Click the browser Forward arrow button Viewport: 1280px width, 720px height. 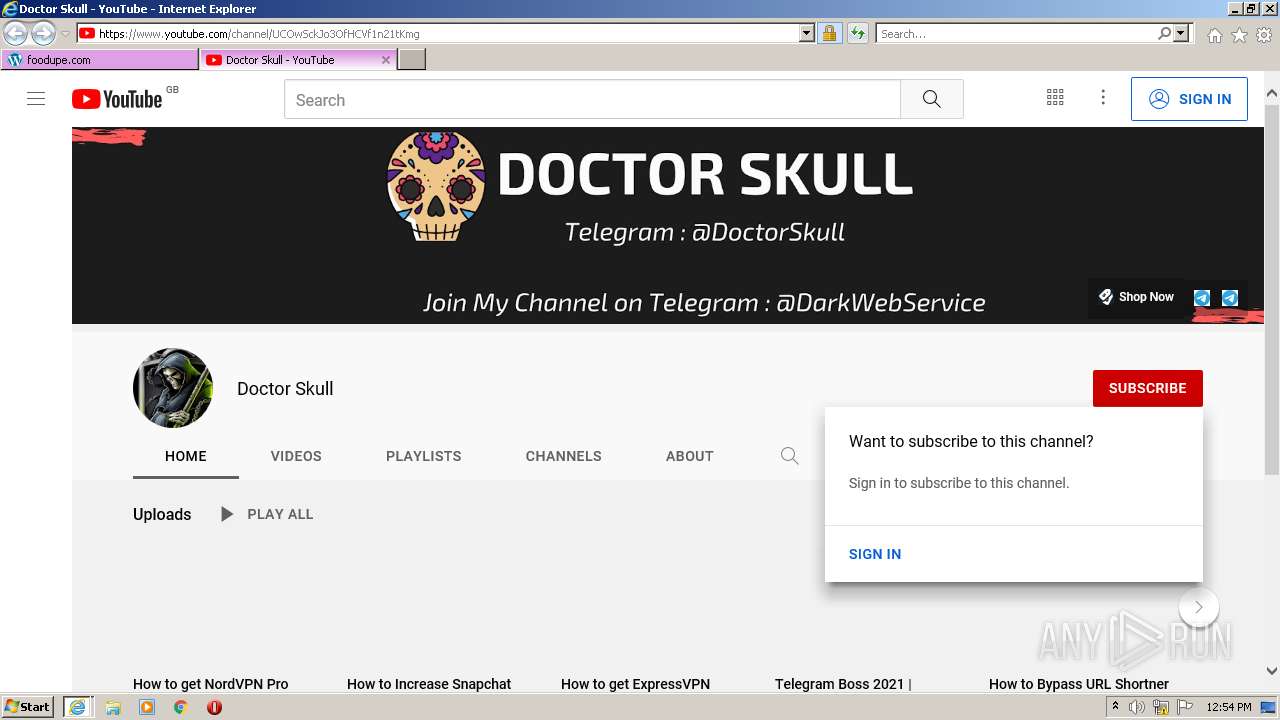tap(43, 34)
